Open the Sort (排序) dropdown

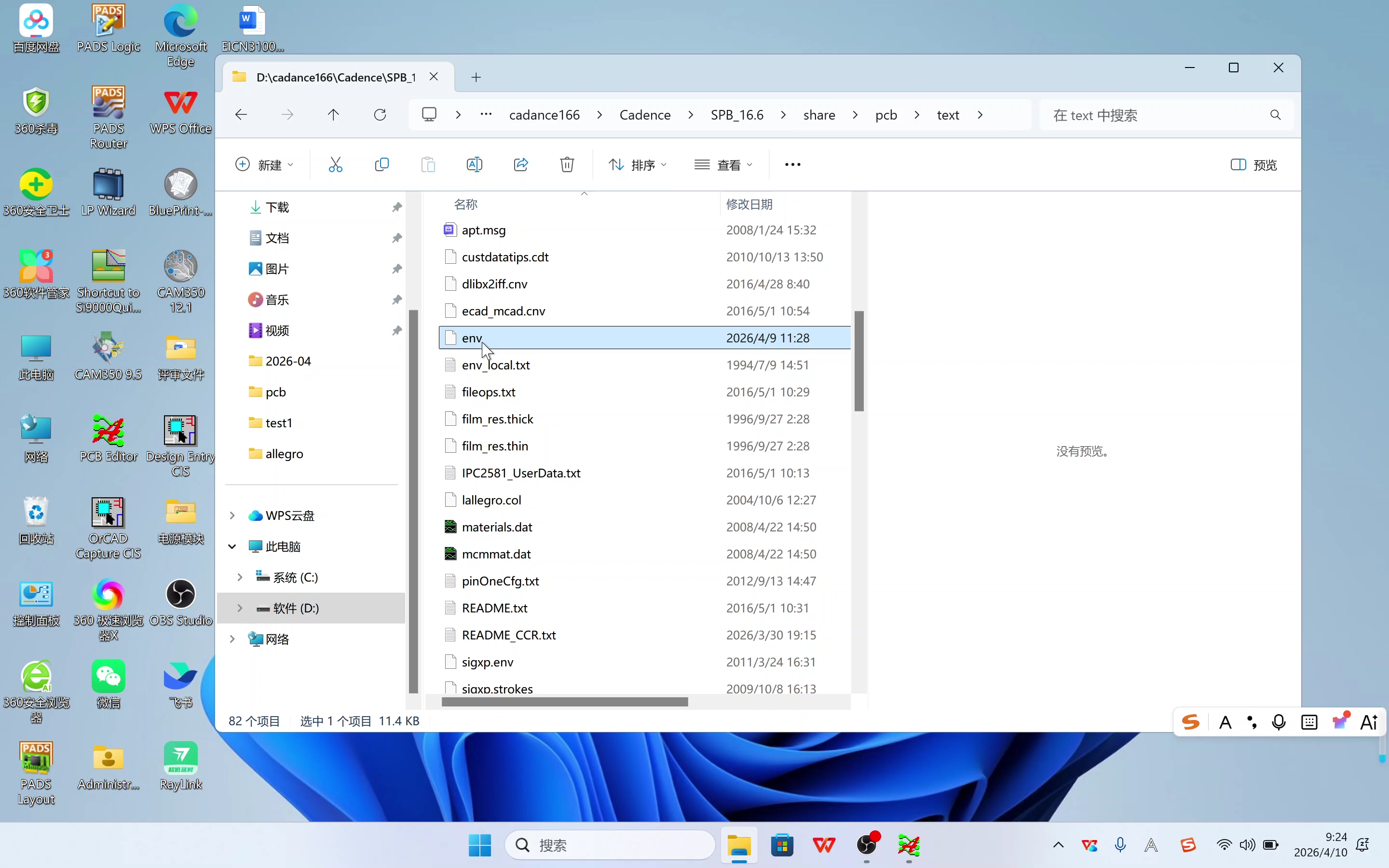638,165
